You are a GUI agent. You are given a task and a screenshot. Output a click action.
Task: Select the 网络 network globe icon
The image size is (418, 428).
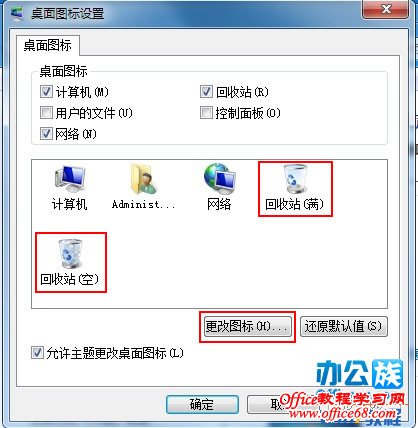pyautogui.click(x=219, y=187)
